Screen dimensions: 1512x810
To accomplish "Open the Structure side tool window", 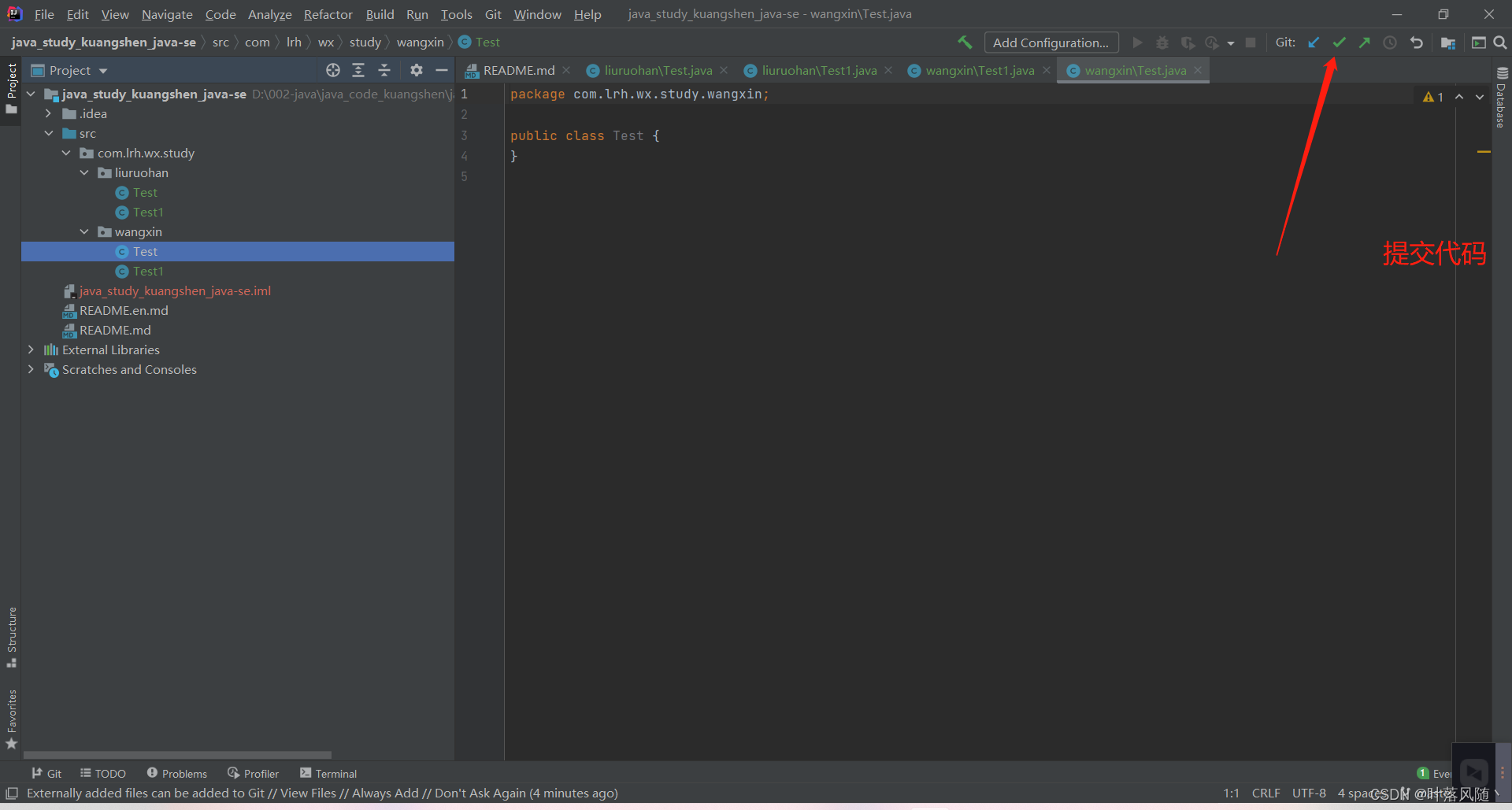I will point(11,637).
